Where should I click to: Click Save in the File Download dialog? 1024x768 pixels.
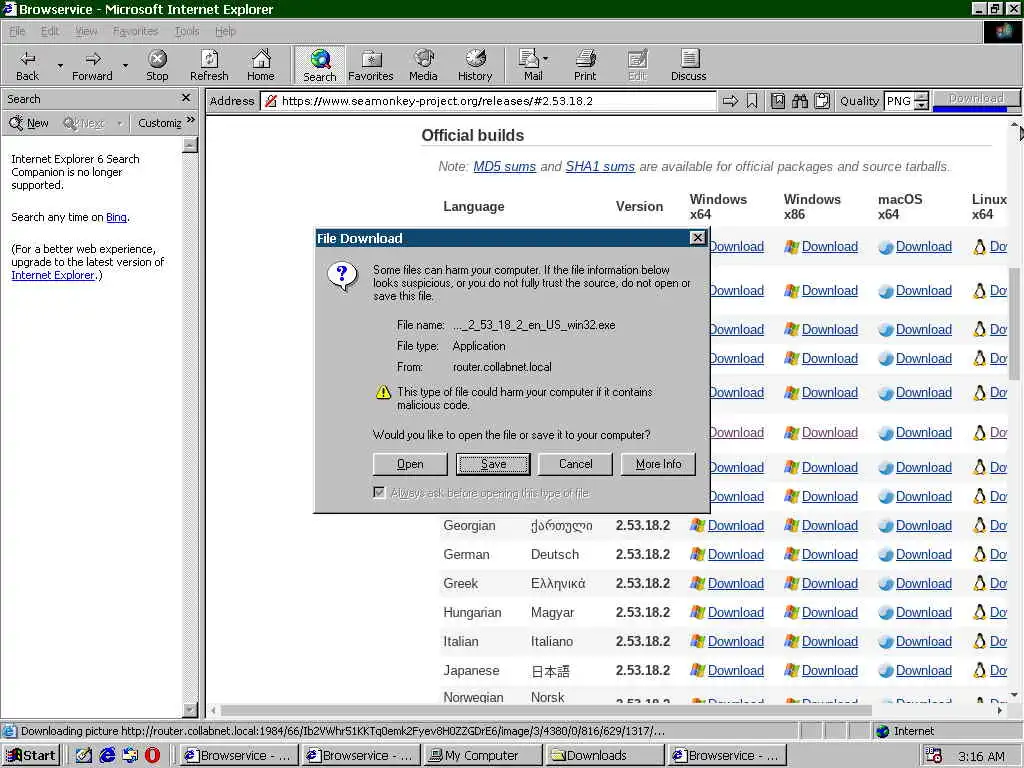pos(493,464)
